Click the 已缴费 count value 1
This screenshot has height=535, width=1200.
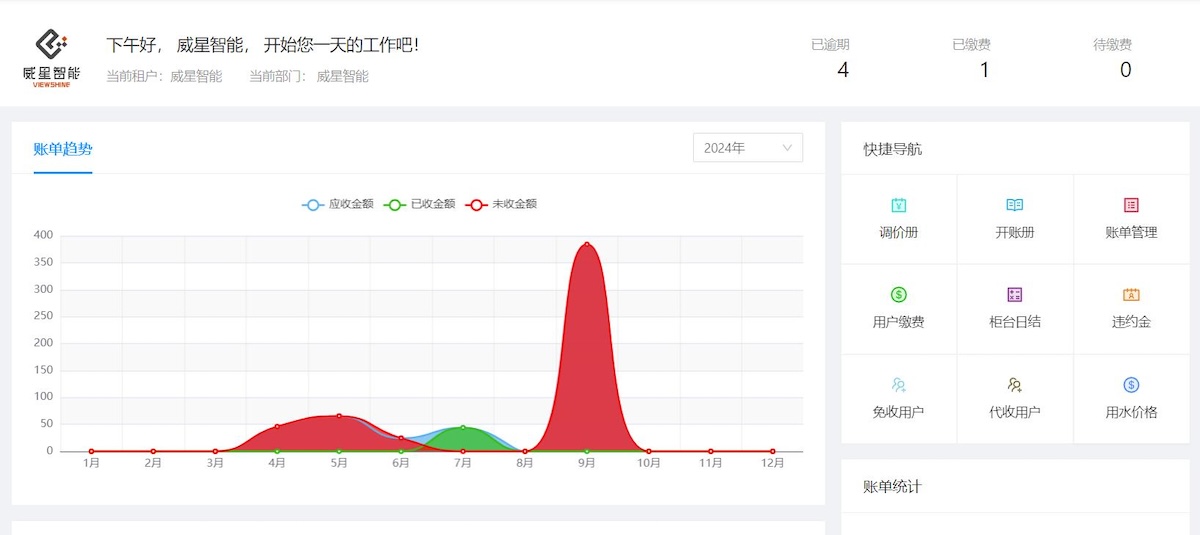click(985, 70)
